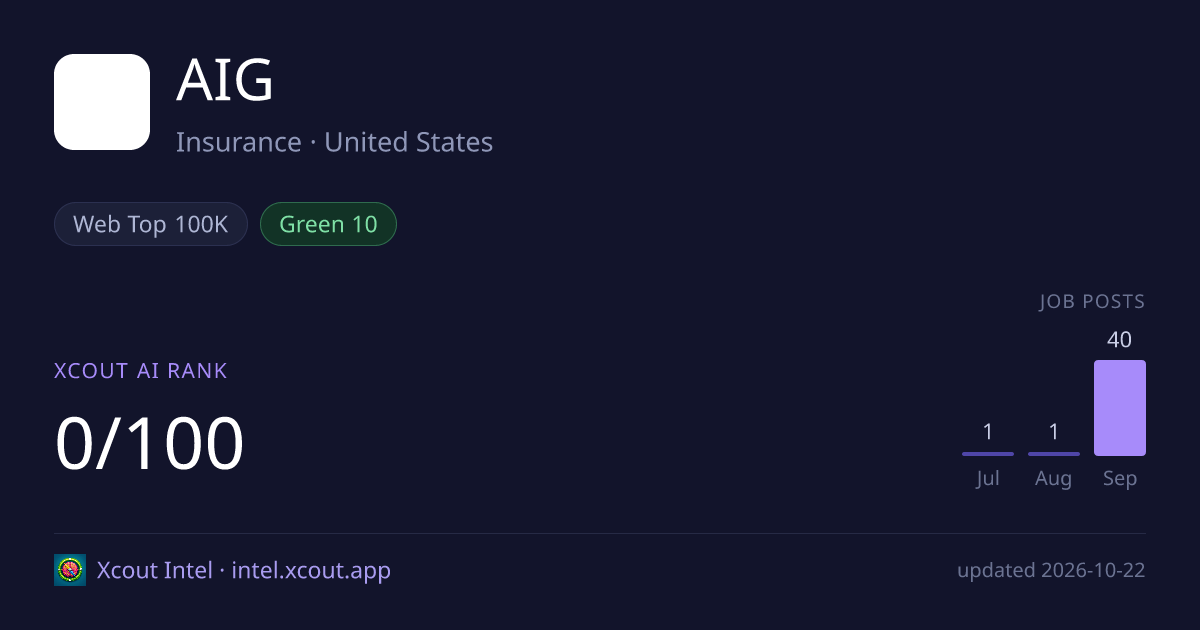This screenshot has height=630, width=1200.
Task: Open the intel.xcout.app link
Action: pyautogui.click(x=311, y=570)
